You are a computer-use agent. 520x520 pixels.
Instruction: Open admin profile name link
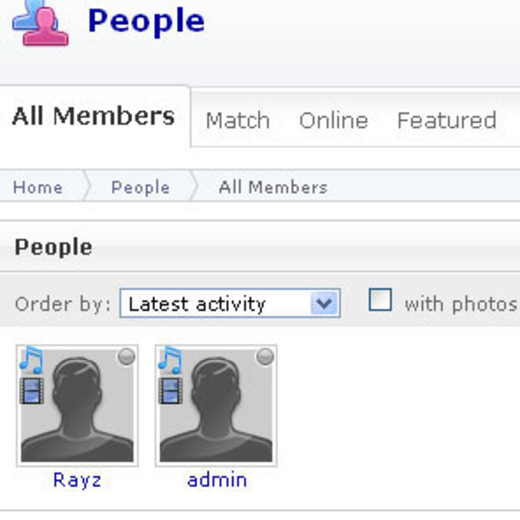(x=217, y=480)
